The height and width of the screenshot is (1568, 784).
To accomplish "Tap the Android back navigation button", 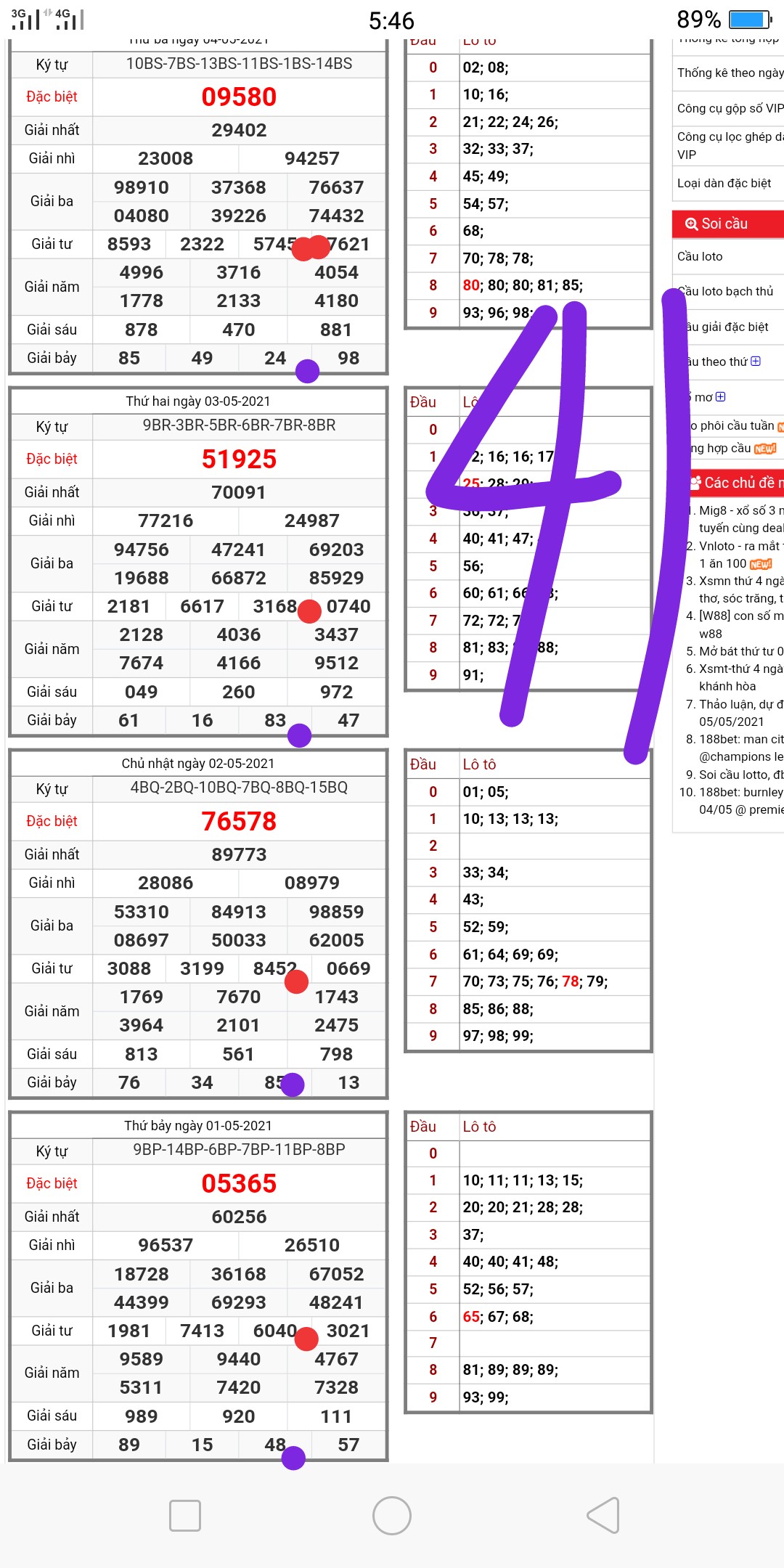I will coord(603,1515).
